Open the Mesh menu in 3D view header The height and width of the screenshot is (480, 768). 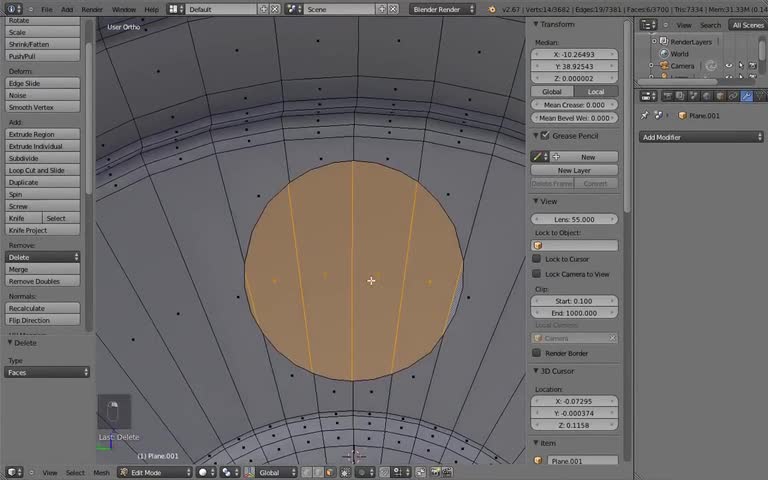click(x=101, y=473)
